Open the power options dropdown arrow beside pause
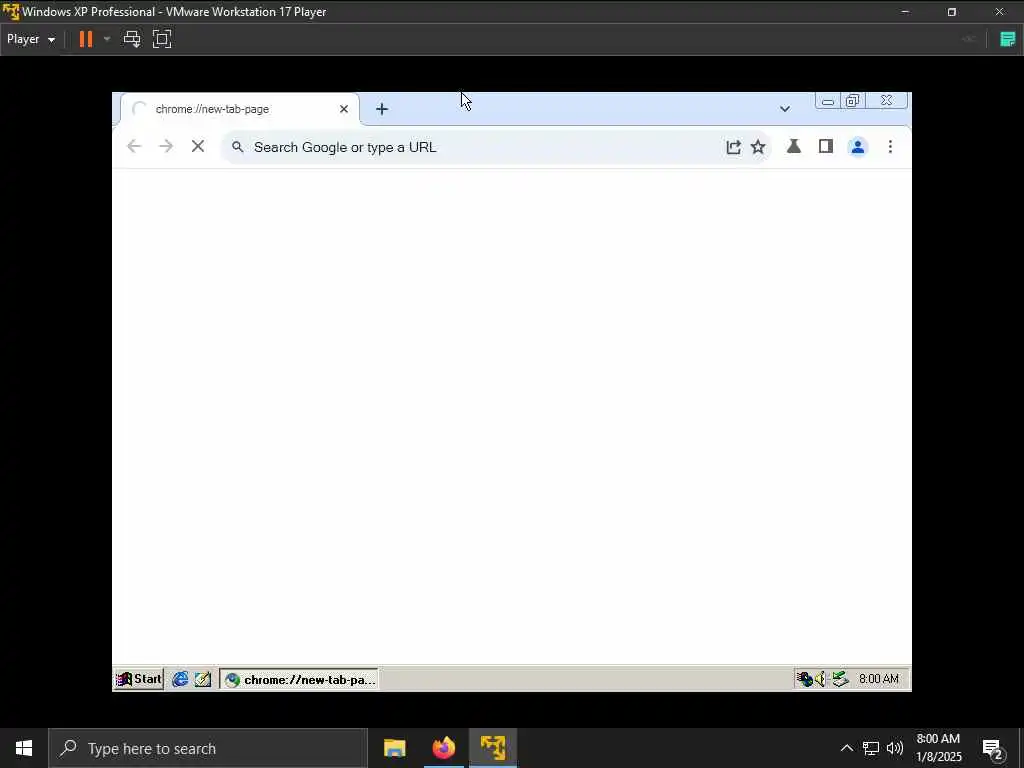This screenshot has height=768, width=1024. click(107, 39)
